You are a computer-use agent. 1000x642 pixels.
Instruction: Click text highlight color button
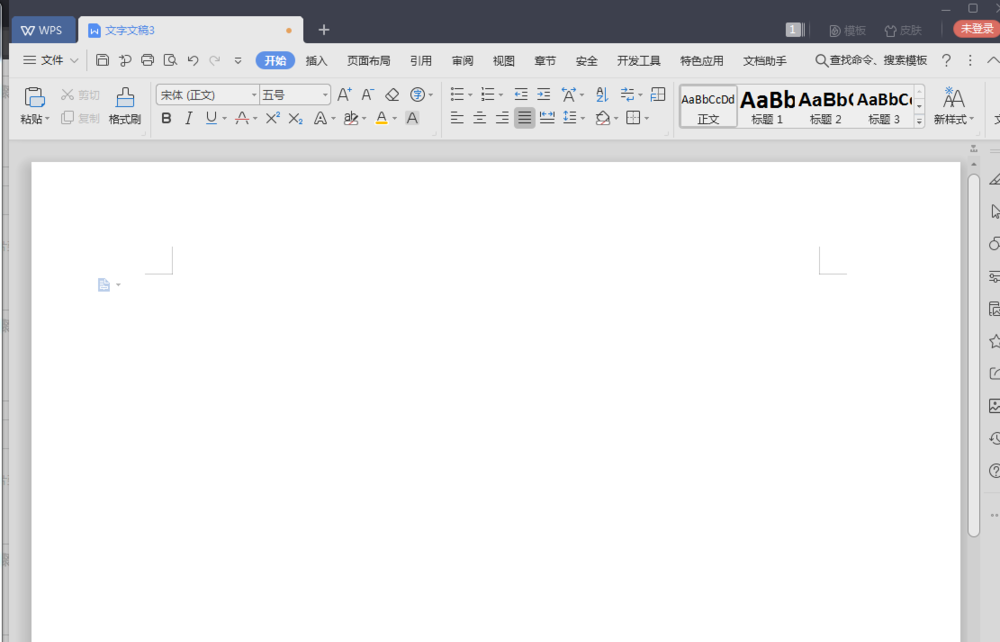pyautogui.click(x=351, y=118)
